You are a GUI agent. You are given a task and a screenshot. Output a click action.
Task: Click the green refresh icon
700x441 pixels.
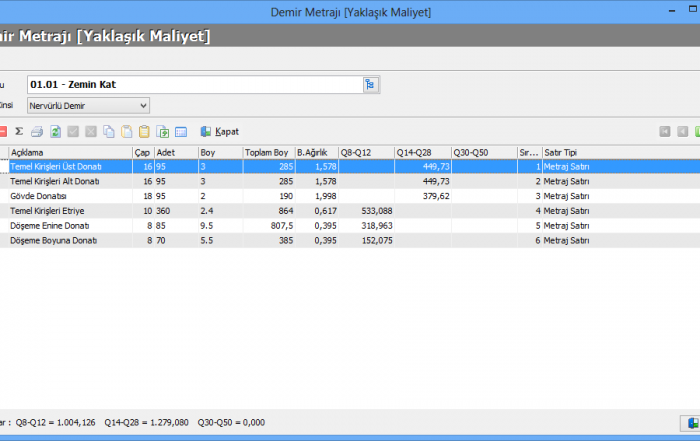pos(56,131)
